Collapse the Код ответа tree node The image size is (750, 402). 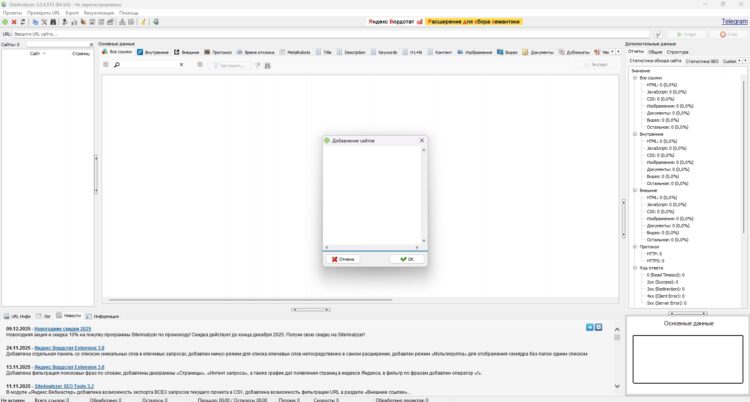(635, 268)
